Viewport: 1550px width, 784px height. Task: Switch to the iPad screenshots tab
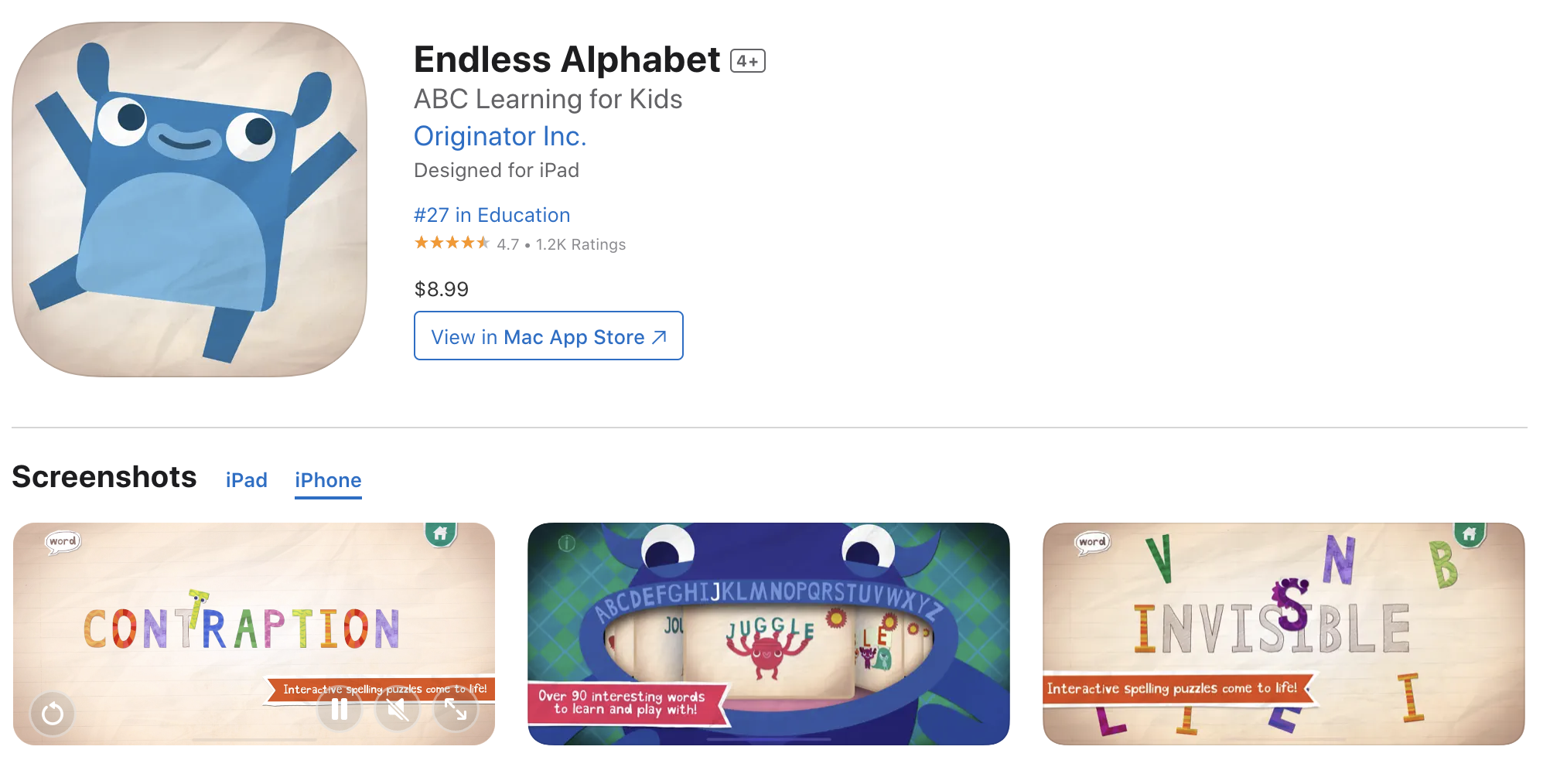[246, 480]
